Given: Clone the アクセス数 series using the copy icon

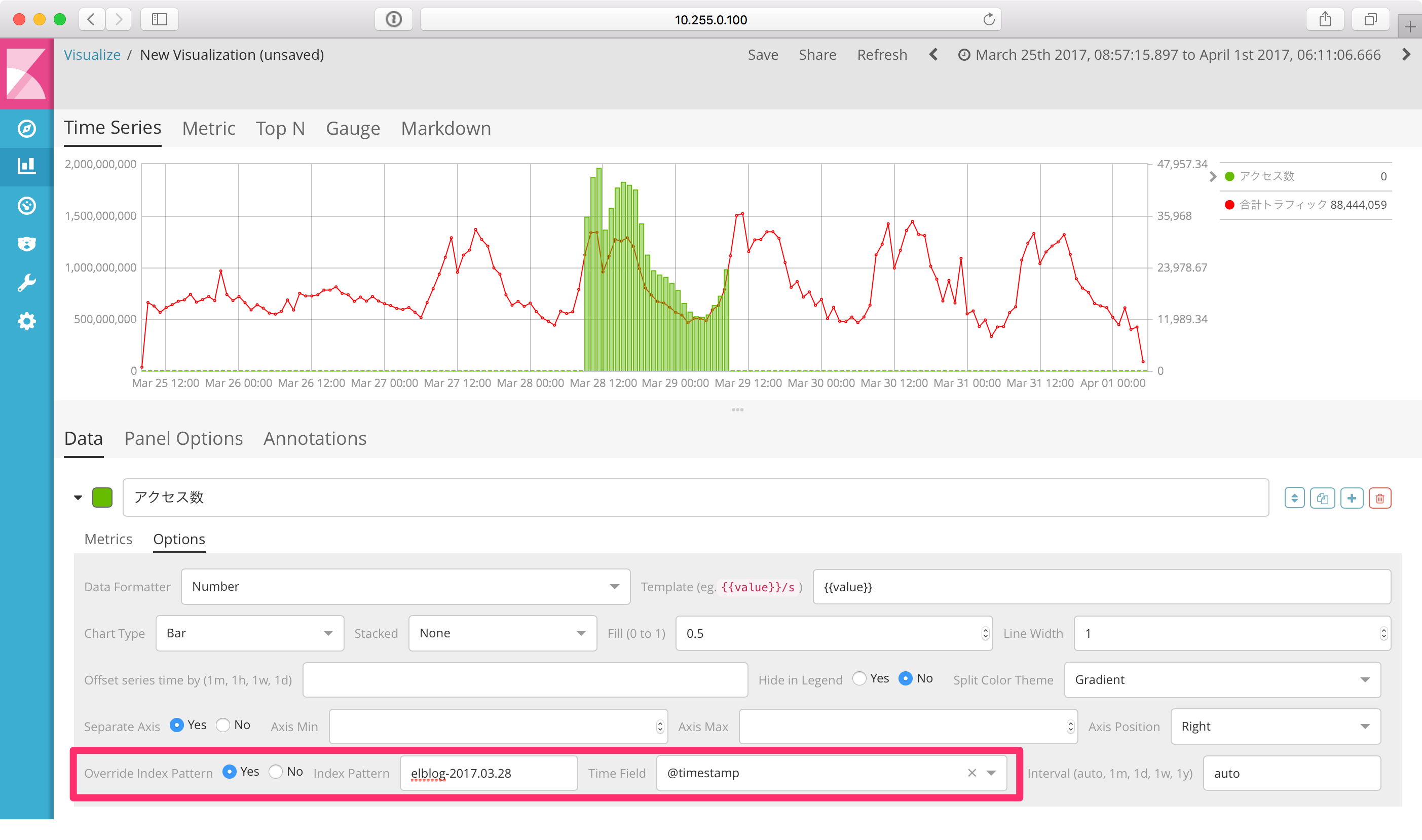Looking at the screenshot, I should 1322,498.
